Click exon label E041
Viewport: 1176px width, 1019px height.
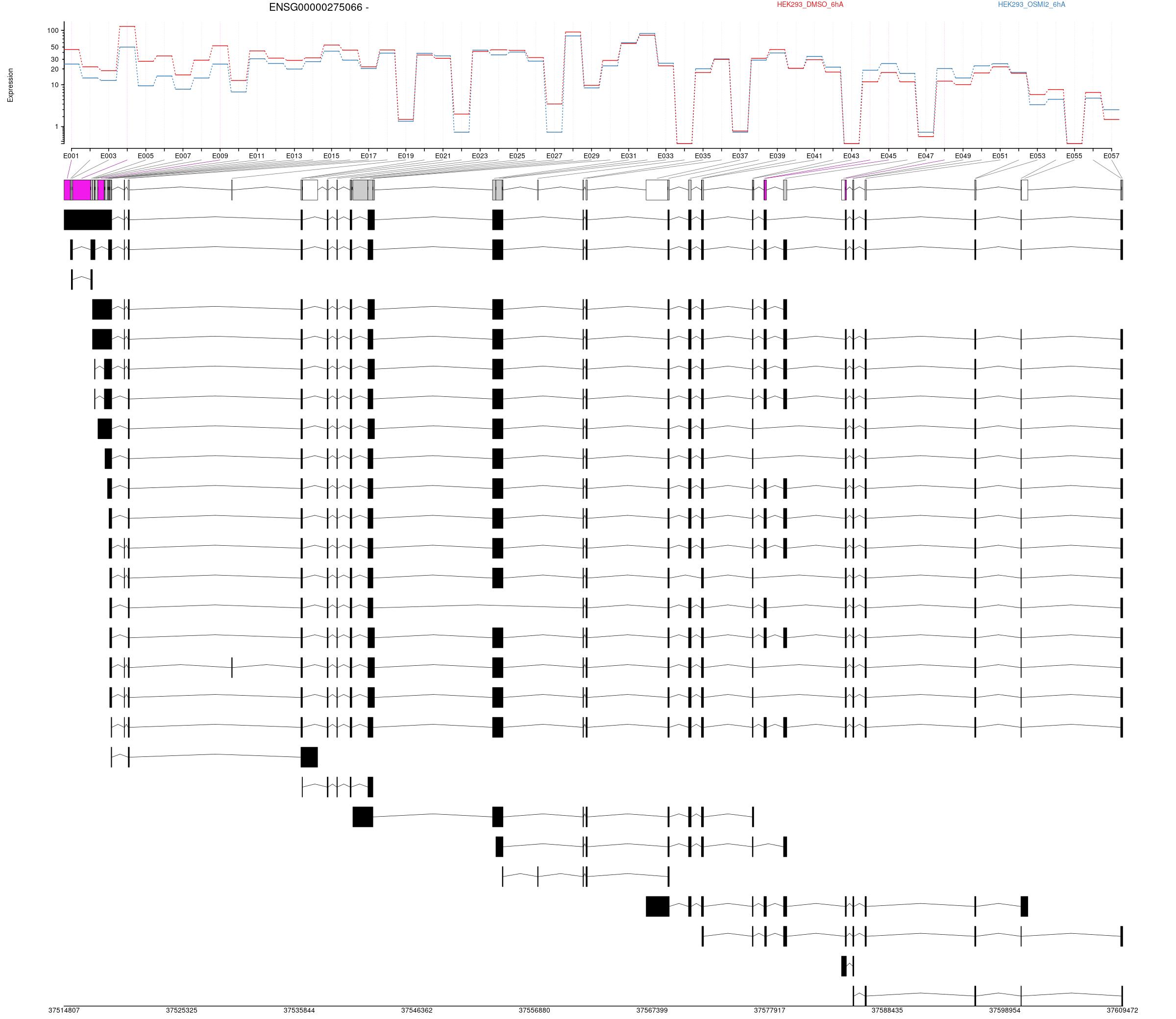(x=814, y=156)
